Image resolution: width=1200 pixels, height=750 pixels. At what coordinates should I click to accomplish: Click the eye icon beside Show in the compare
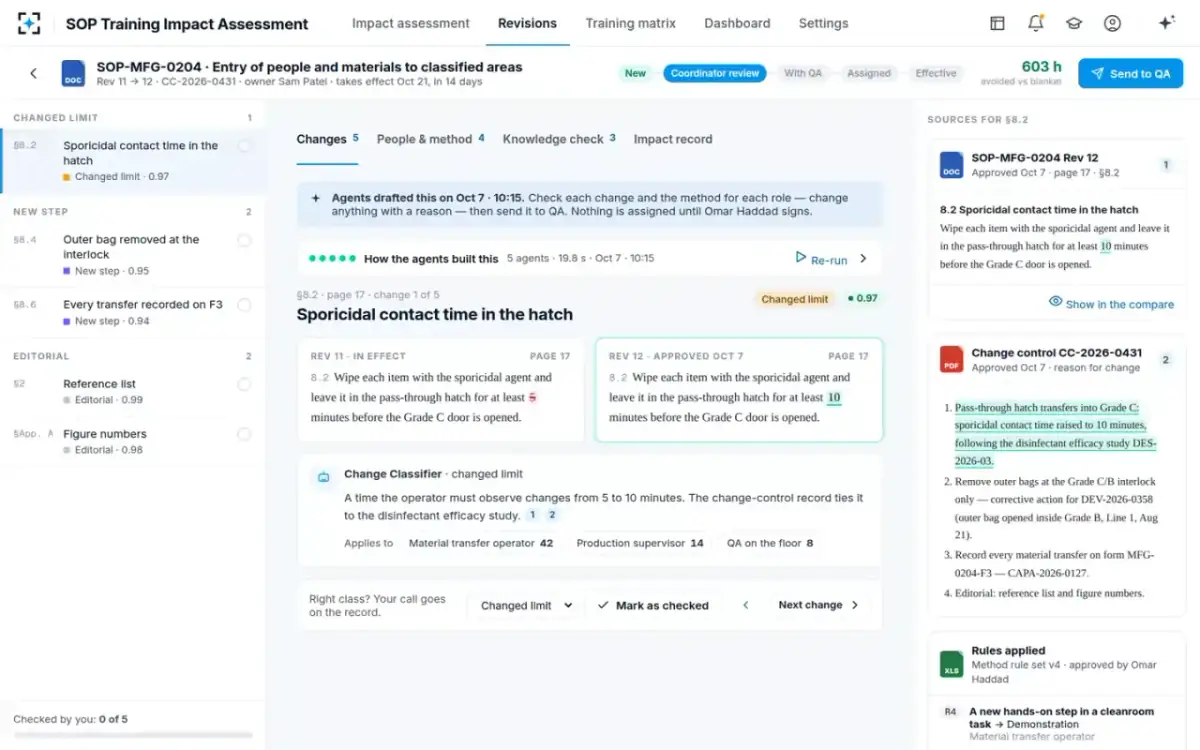point(1055,302)
